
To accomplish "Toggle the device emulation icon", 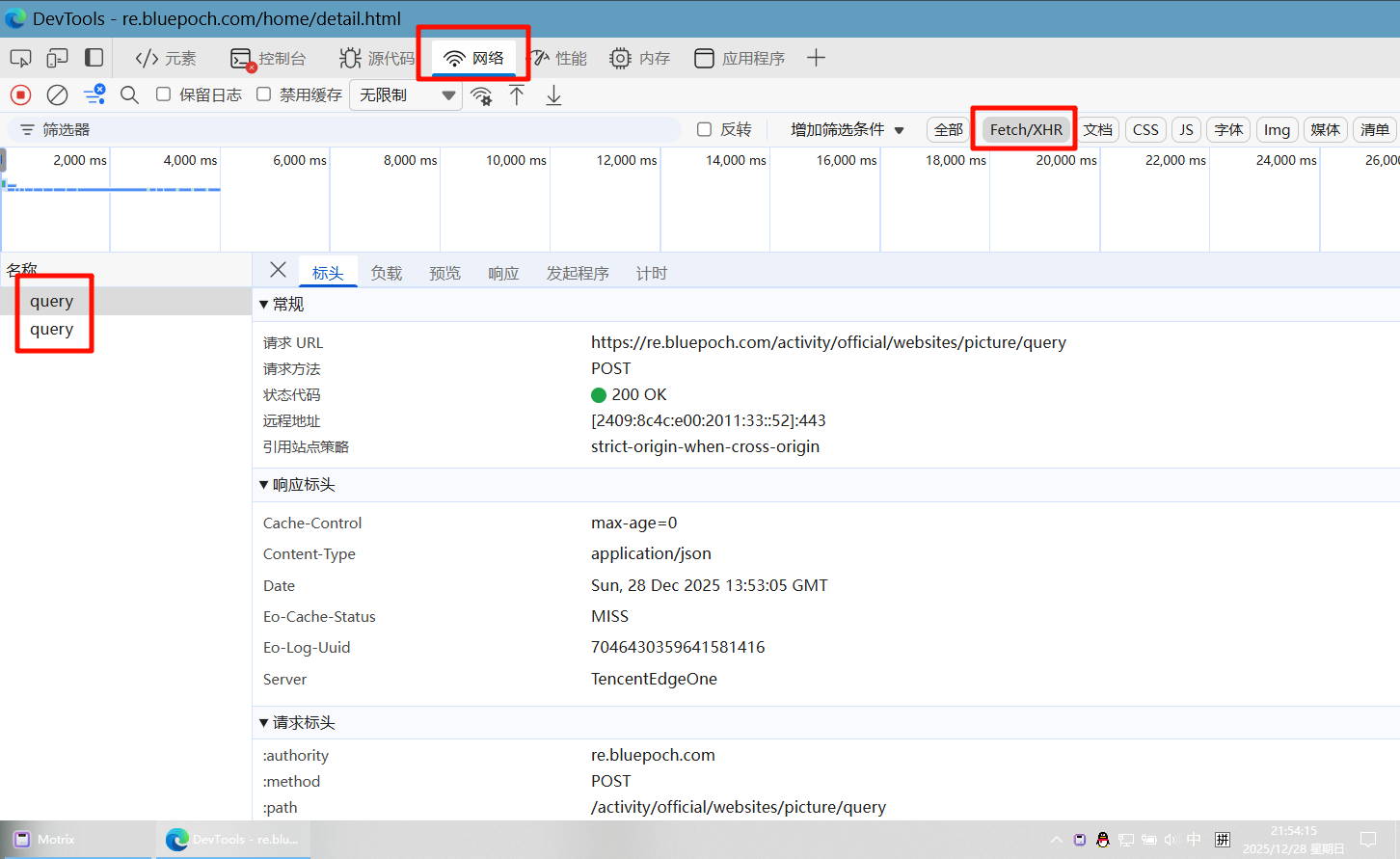I will (x=57, y=58).
